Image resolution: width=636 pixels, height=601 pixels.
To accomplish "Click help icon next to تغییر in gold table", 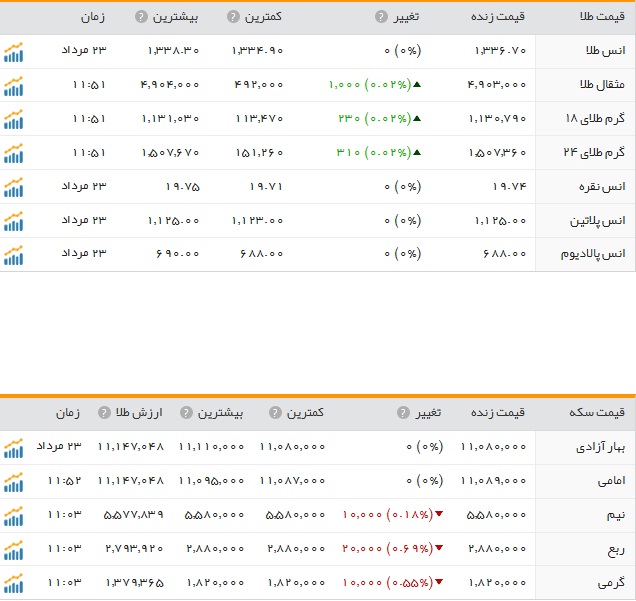I will pos(381,17).
